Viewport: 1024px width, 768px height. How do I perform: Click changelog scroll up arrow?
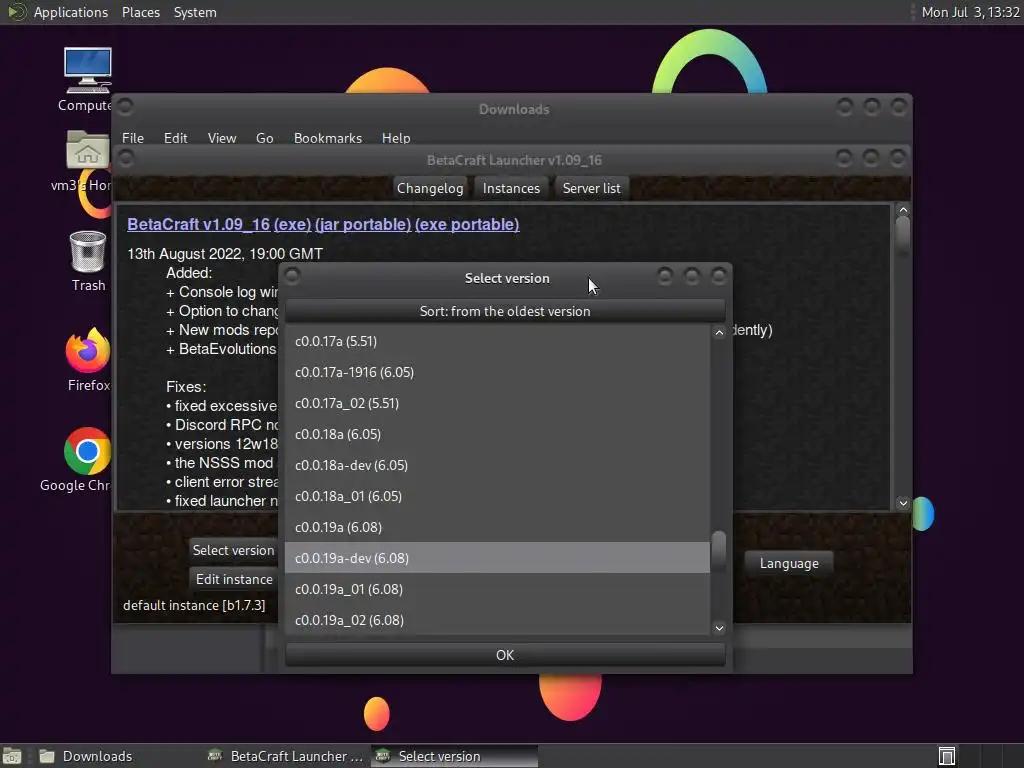click(x=903, y=210)
